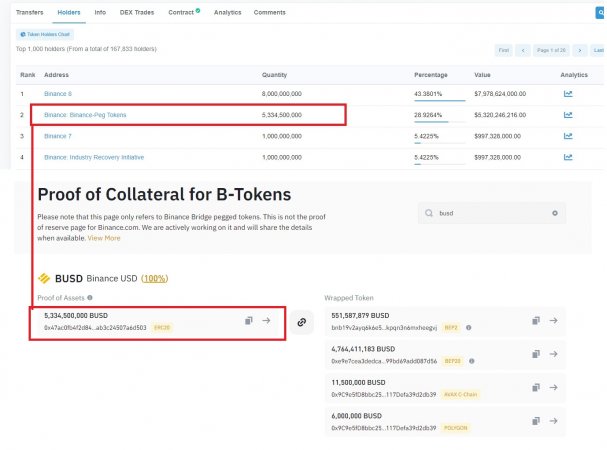Click the 5,334,500,000 BUSD amount text

point(76,316)
